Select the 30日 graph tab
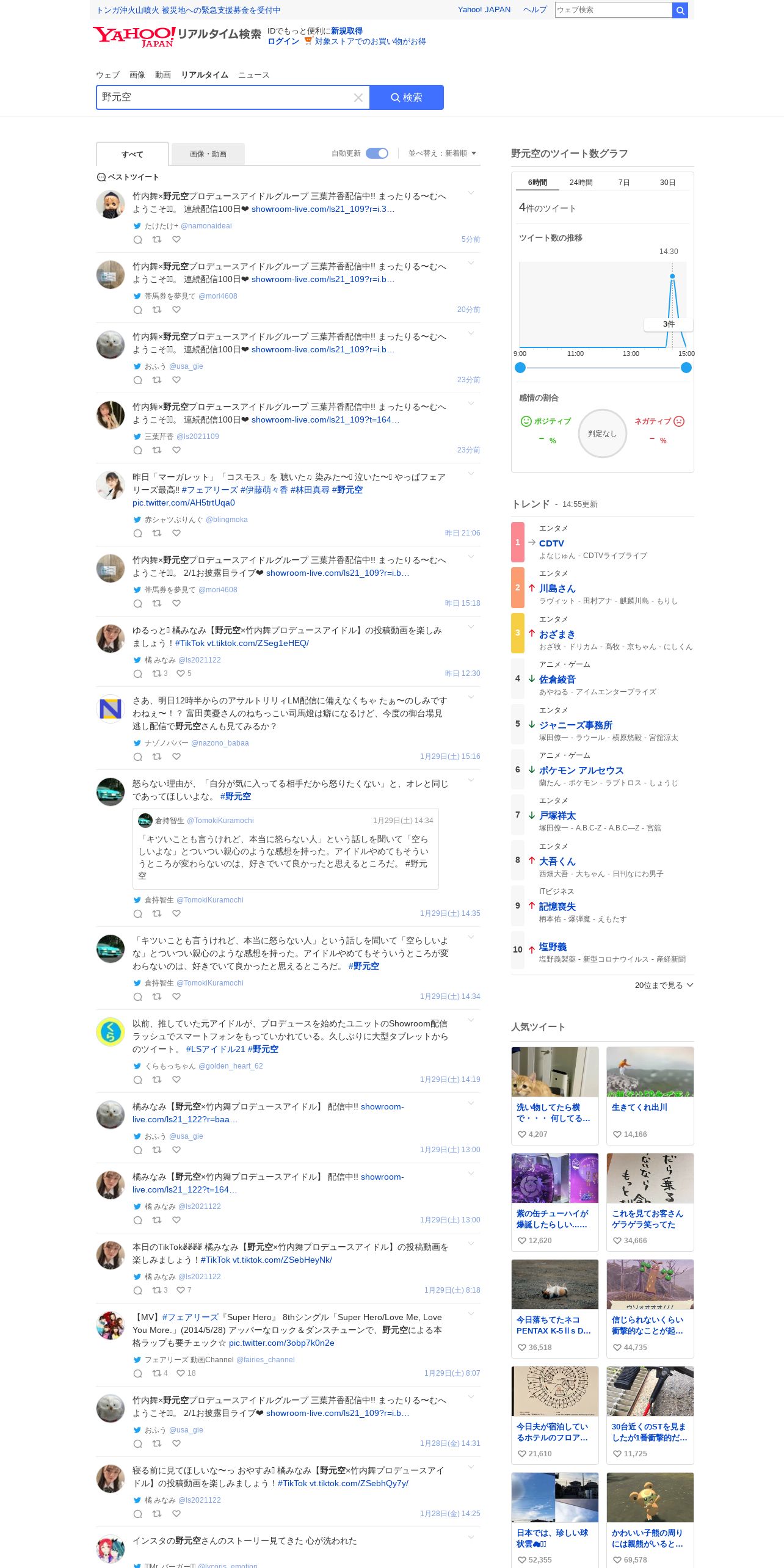The width and height of the screenshot is (784, 1568). pyautogui.click(x=667, y=183)
